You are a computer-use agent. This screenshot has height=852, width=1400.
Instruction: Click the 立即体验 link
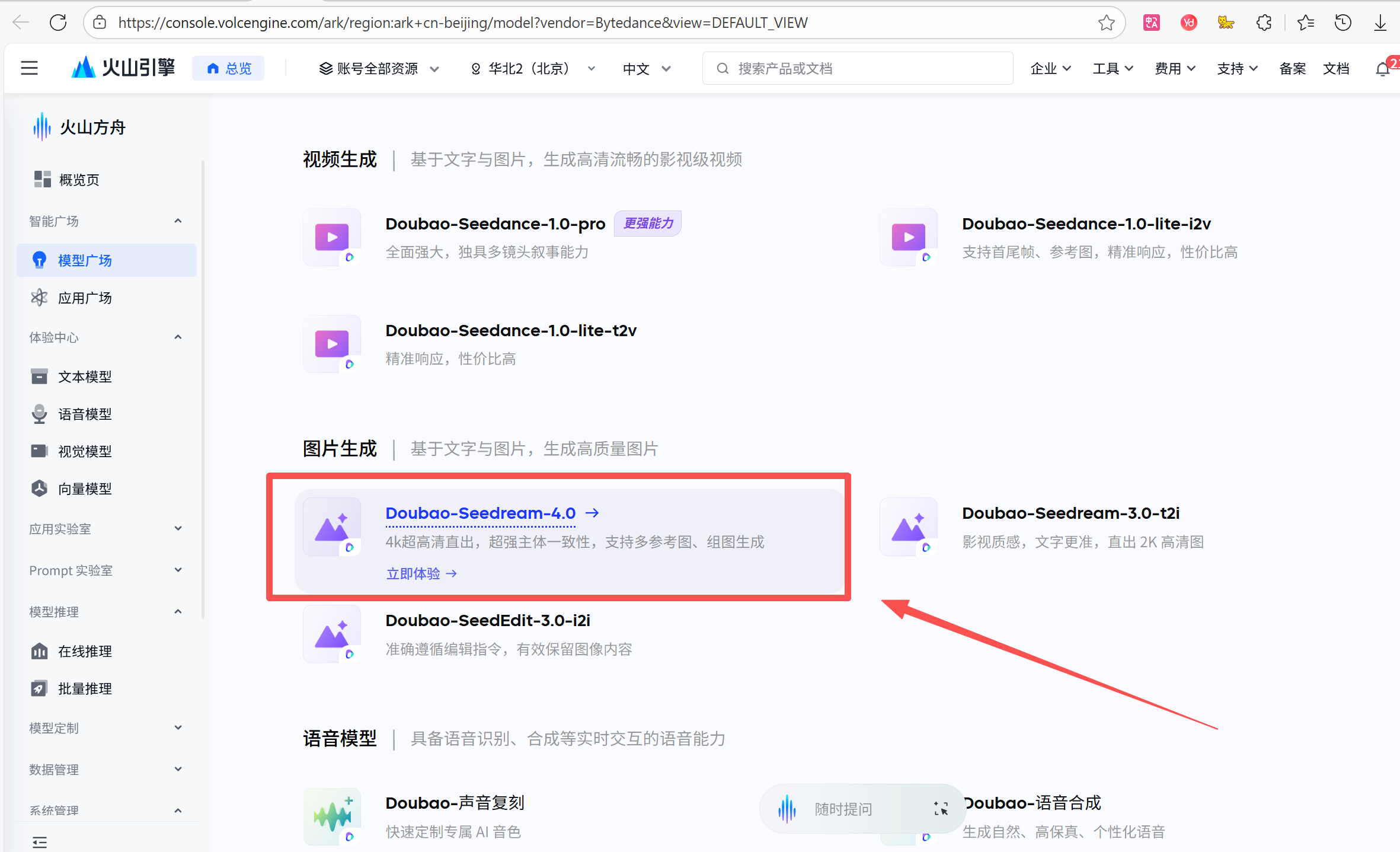pos(421,573)
